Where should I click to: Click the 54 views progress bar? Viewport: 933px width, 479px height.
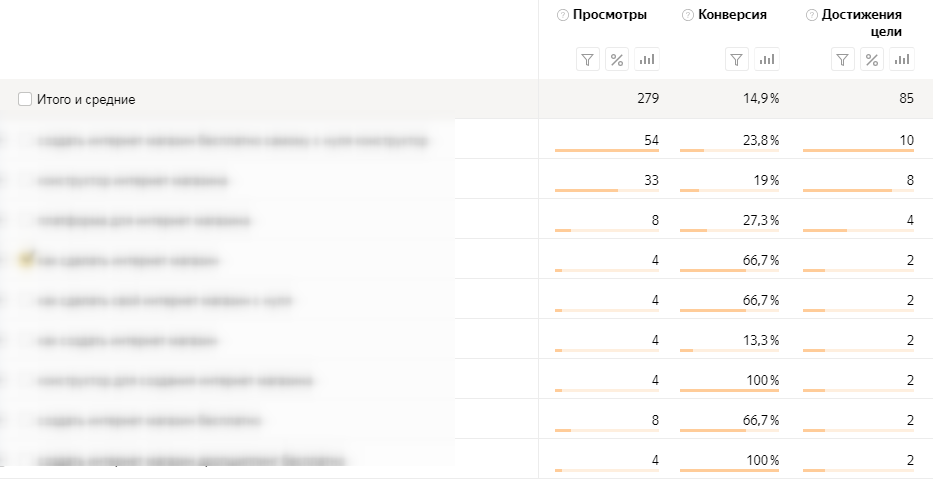pos(607,151)
